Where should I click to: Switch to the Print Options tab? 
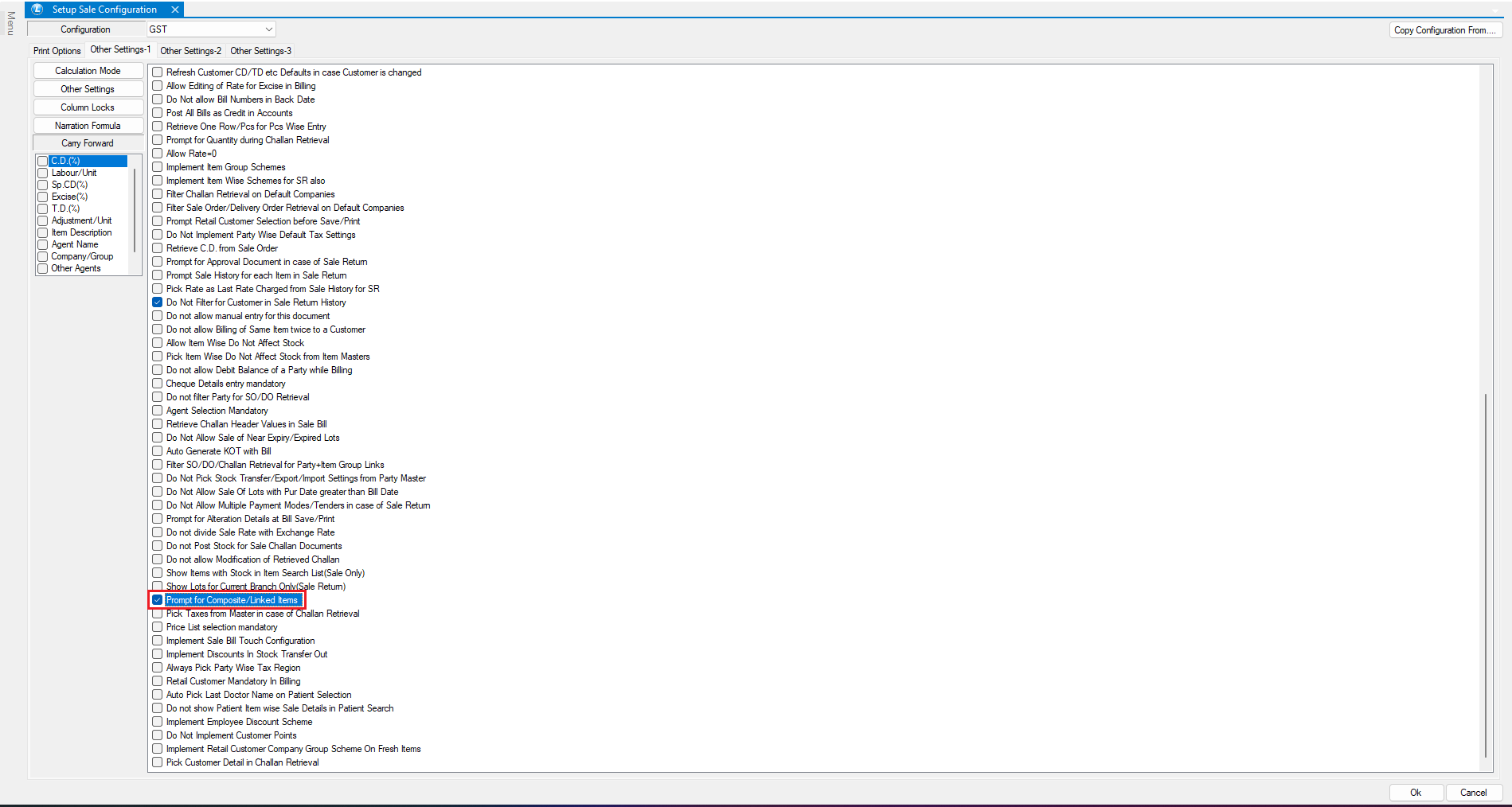[x=57, y=51]
